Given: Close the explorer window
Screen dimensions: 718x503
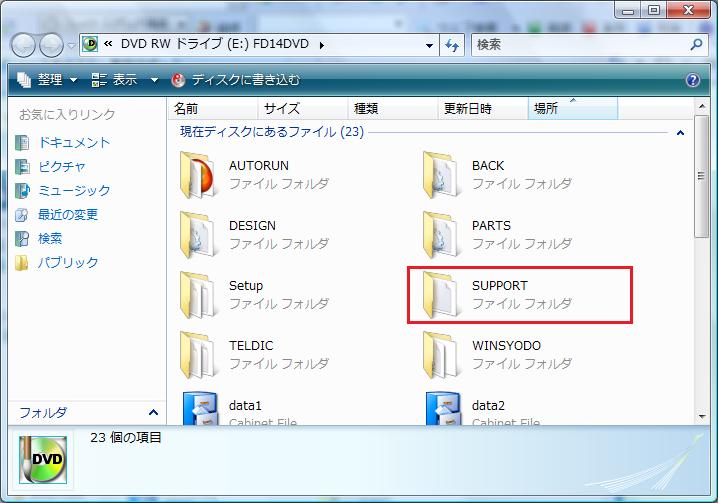Looking at the screenshot, I should coord(688,10).
